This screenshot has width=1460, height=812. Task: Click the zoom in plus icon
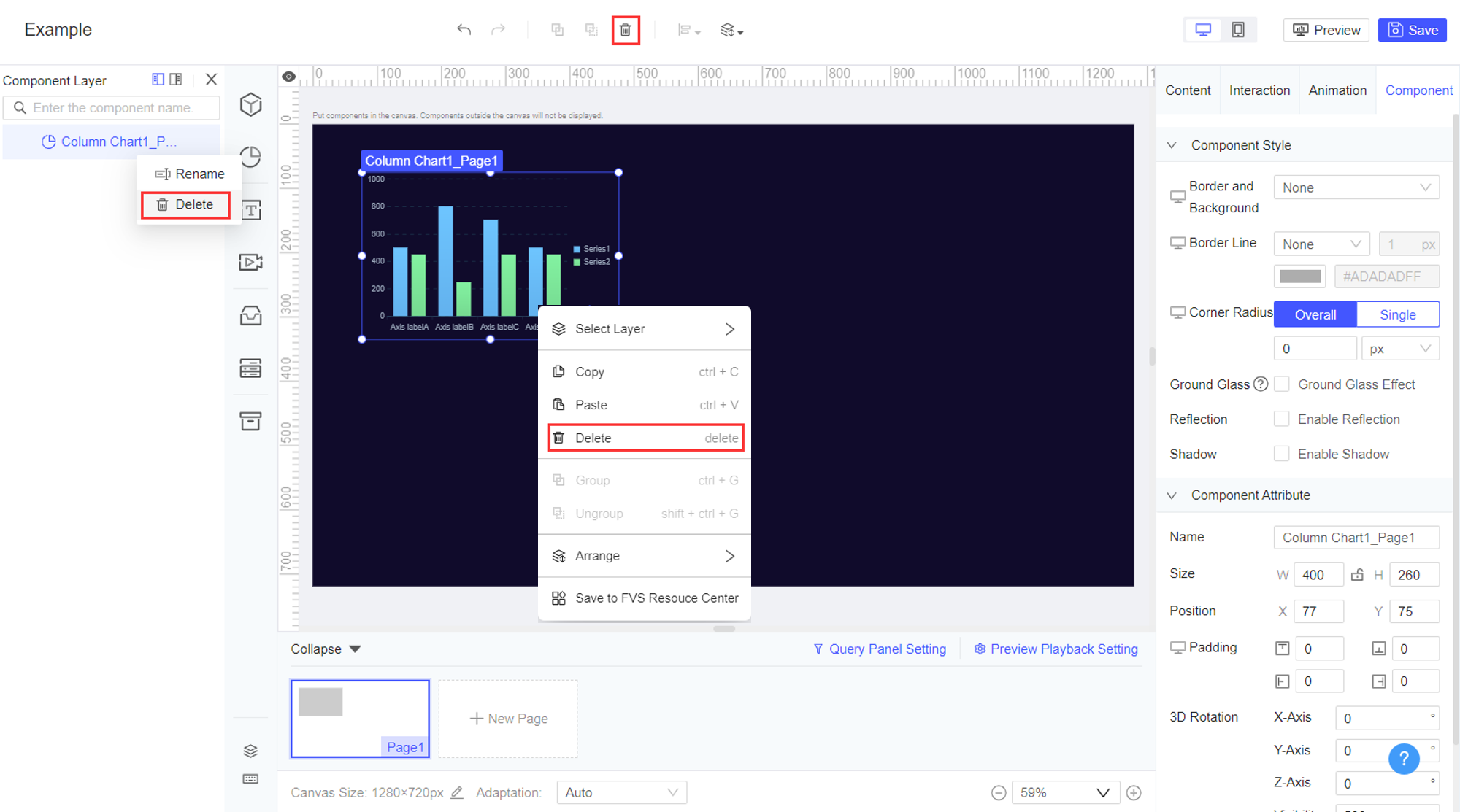(1134, 792)
